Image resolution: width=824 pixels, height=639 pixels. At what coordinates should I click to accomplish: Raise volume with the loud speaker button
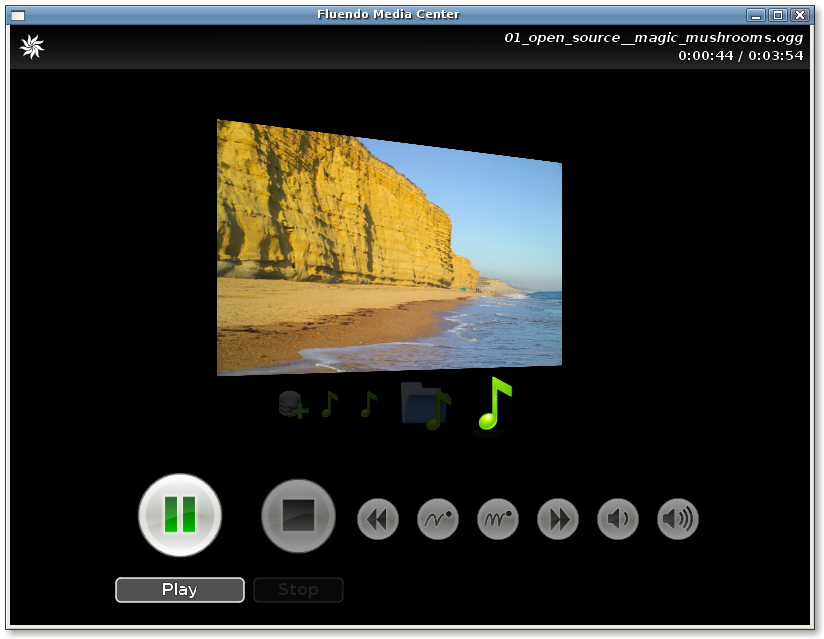[x=677, y=519]
